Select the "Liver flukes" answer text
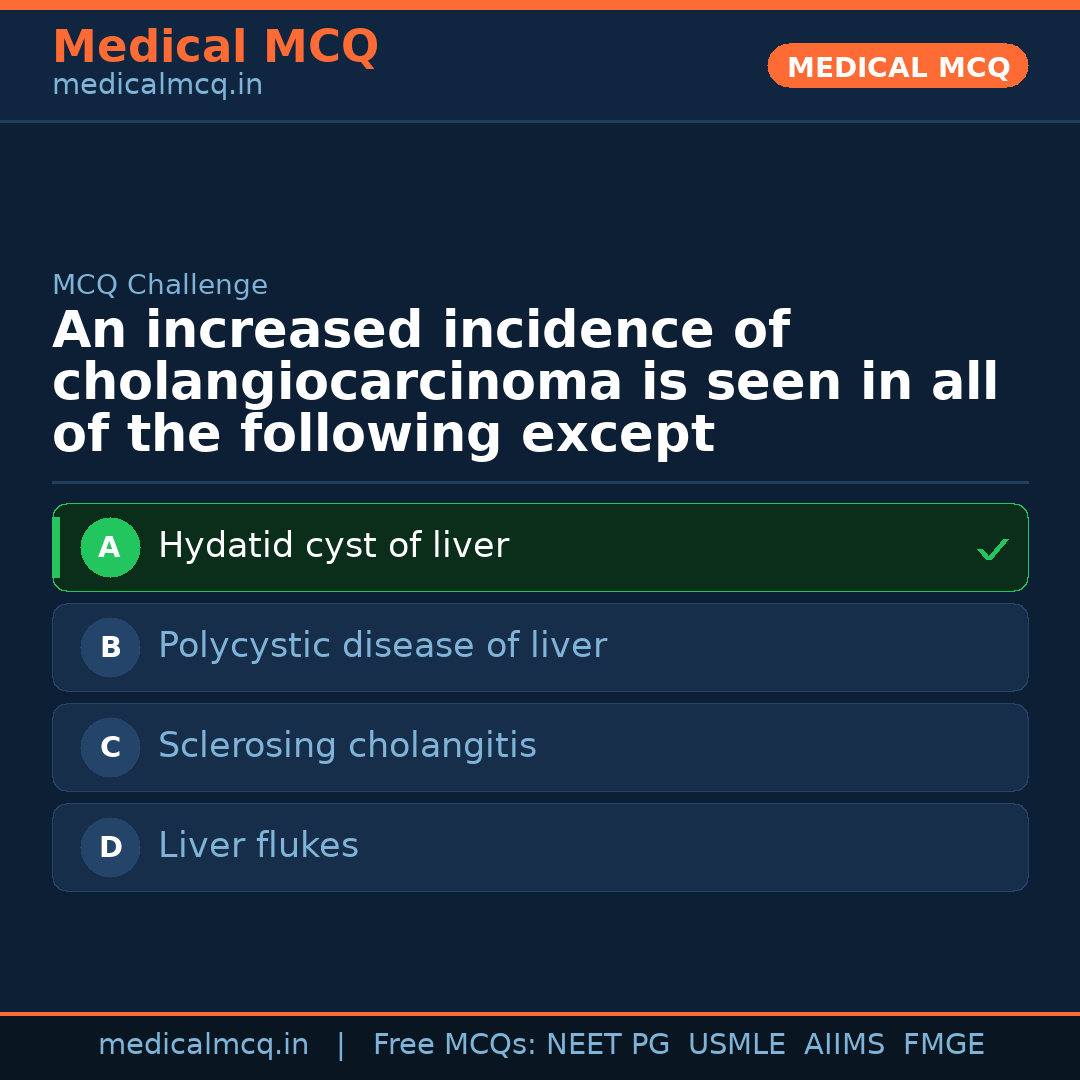Image resolution: width=1080 pixels, height=1080 pixels. click(x=258, y=846)
